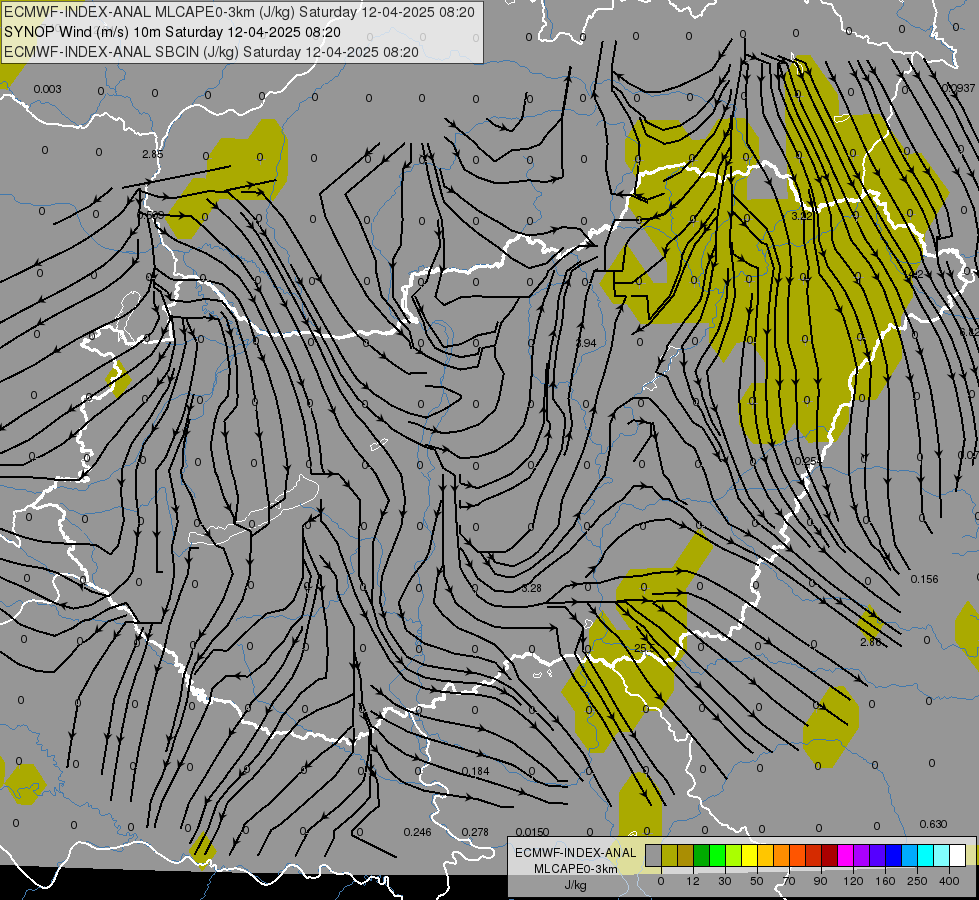
Task: Click legend scale label 50
Action: [757, 881]
